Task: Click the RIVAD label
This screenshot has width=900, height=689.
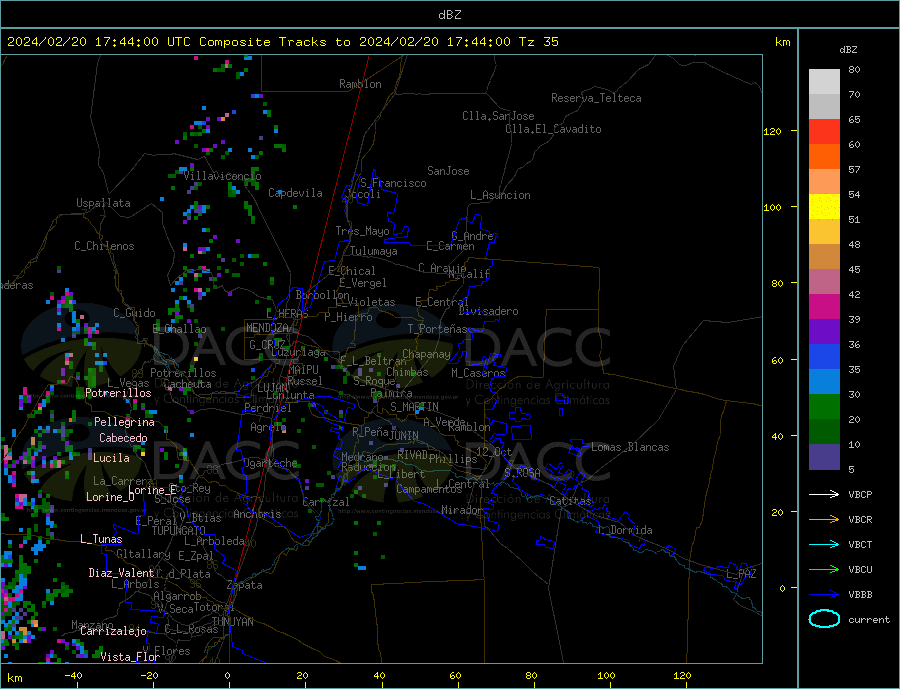Action: coord(412,454)
